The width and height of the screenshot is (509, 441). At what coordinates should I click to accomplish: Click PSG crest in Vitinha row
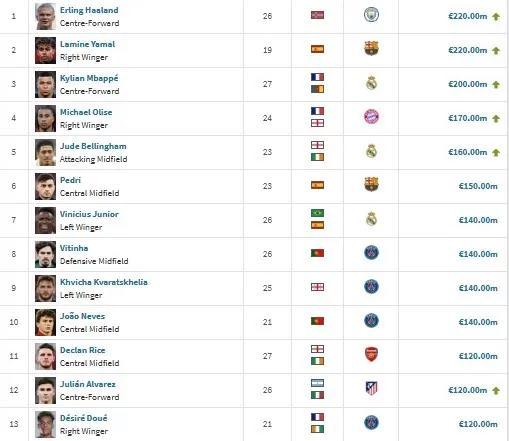pyautogui.click(x=371, y=253)
